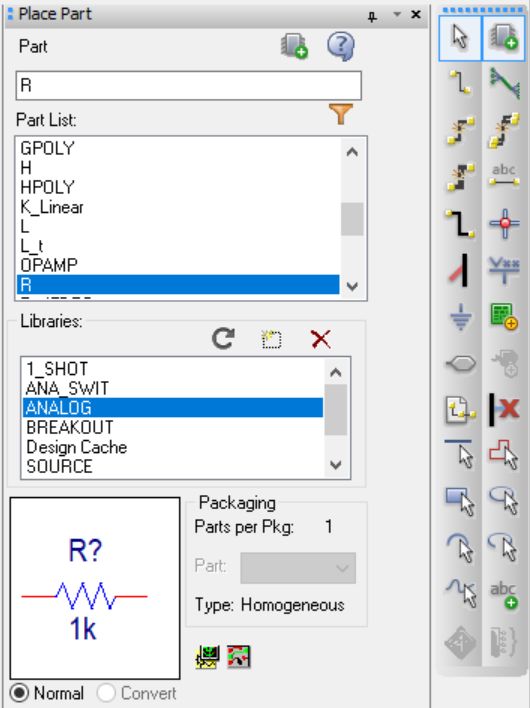The image size is (530, 708).
Task: Select ANALOG library
Action: (173, 408)
